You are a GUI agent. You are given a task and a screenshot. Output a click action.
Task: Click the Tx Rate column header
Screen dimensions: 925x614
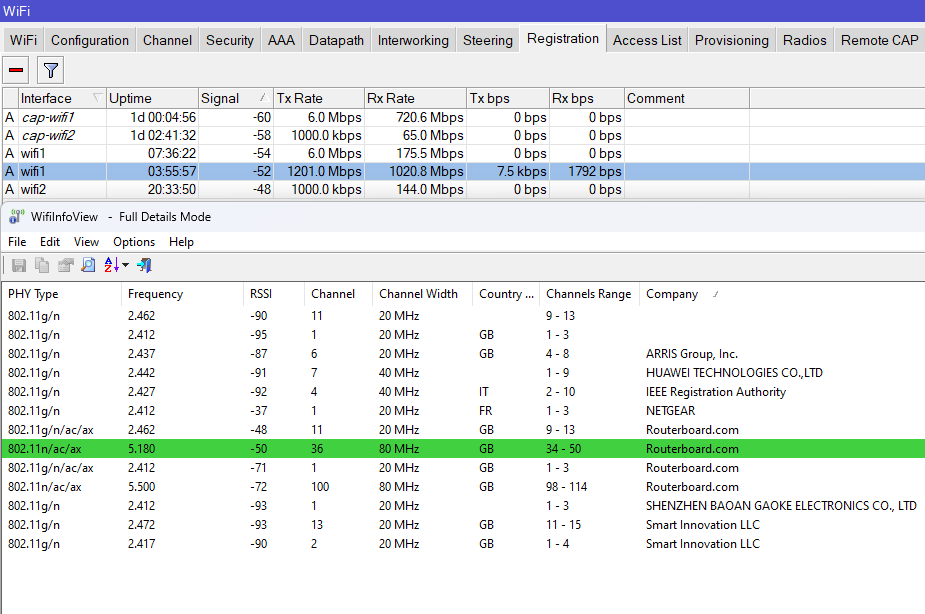point(319,98)
